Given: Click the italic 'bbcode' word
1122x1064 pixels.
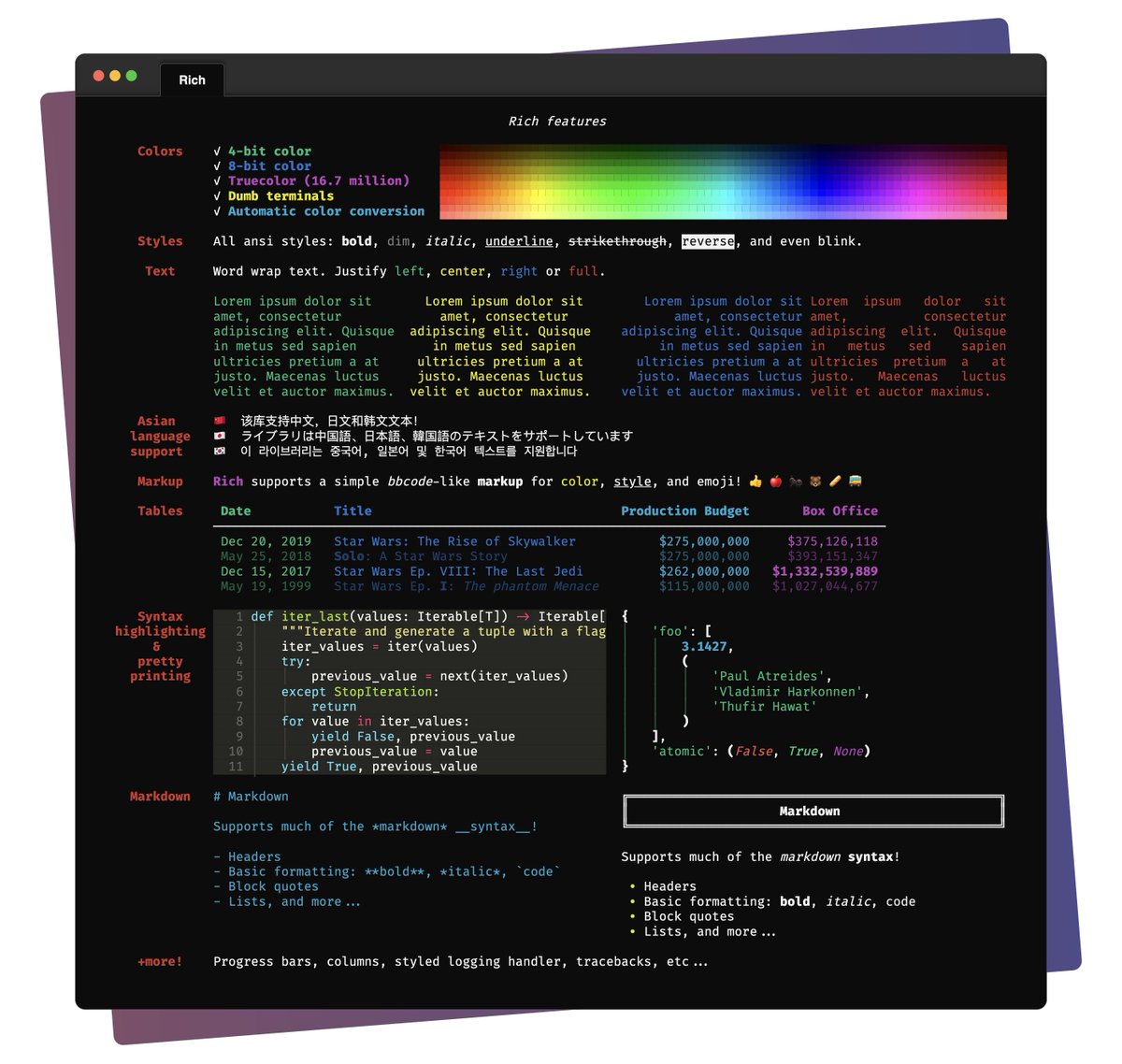Looking at the screenshot, I should point(410,482).
